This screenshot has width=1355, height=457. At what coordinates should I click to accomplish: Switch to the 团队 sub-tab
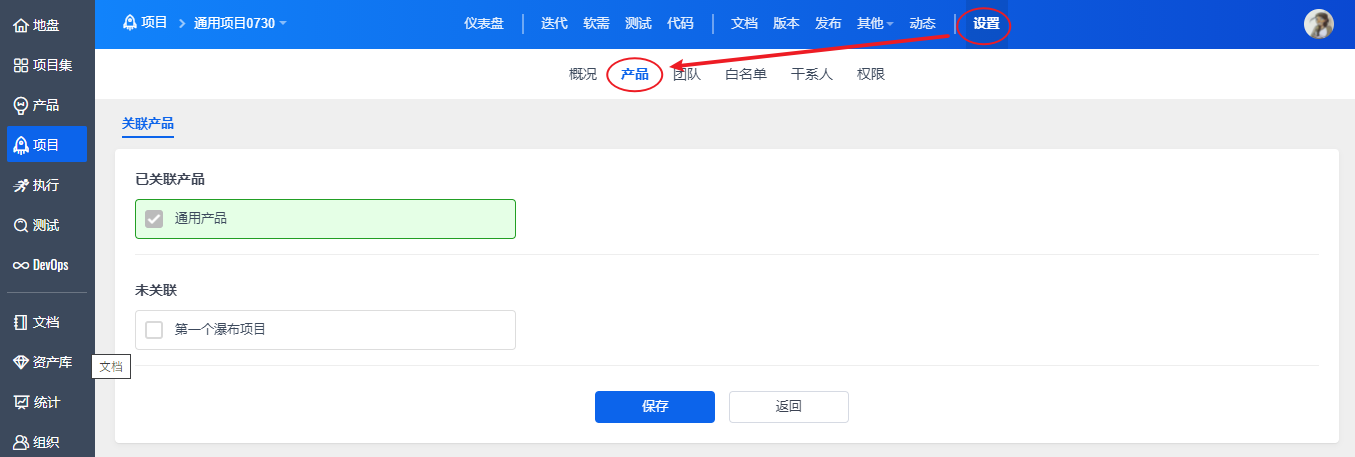(687, 74)
